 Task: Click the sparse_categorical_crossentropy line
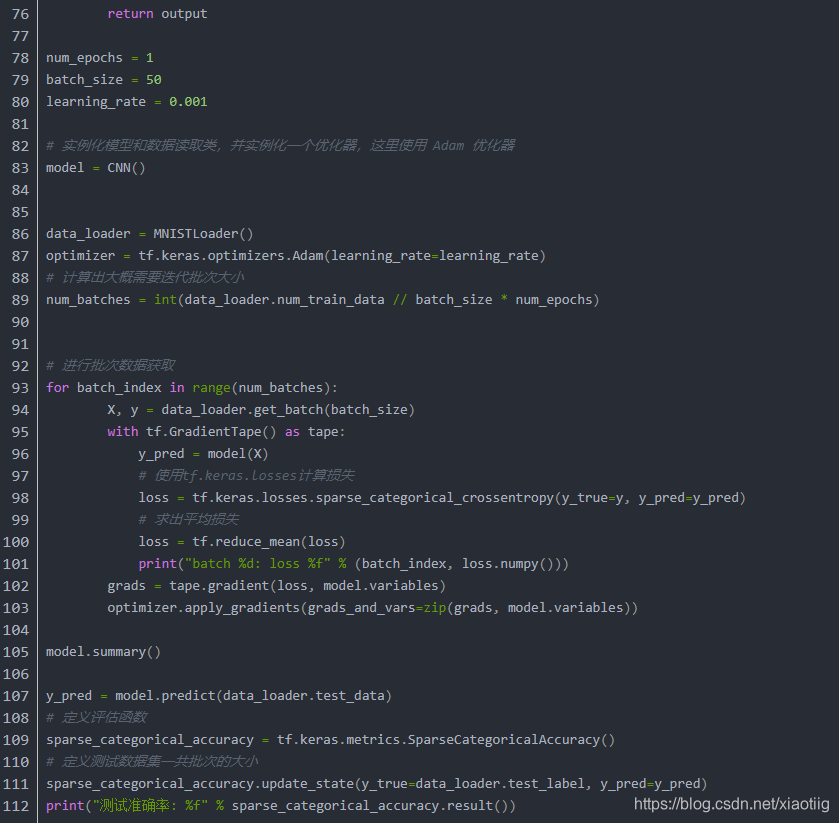[x=441, y=498]
